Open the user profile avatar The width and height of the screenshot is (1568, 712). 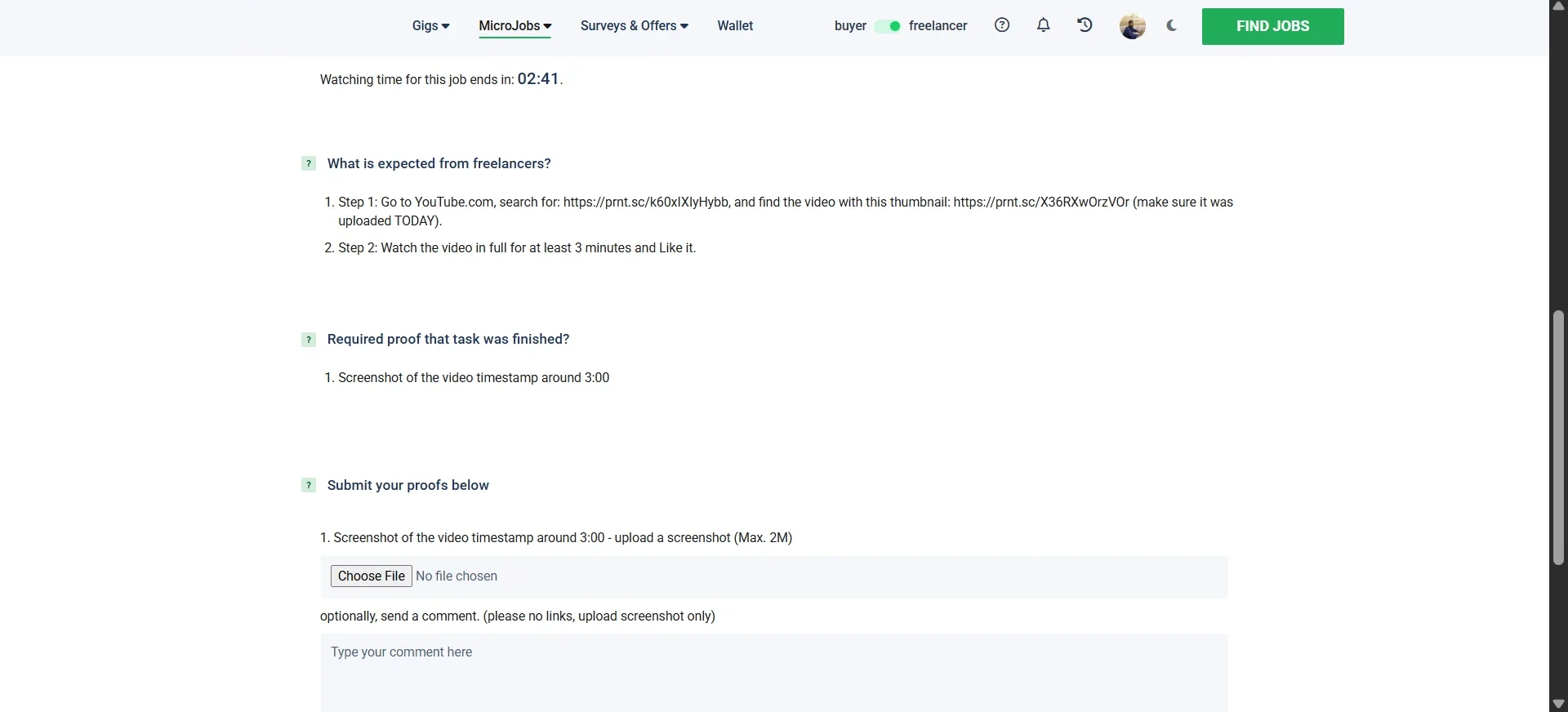coord(1132,26)
